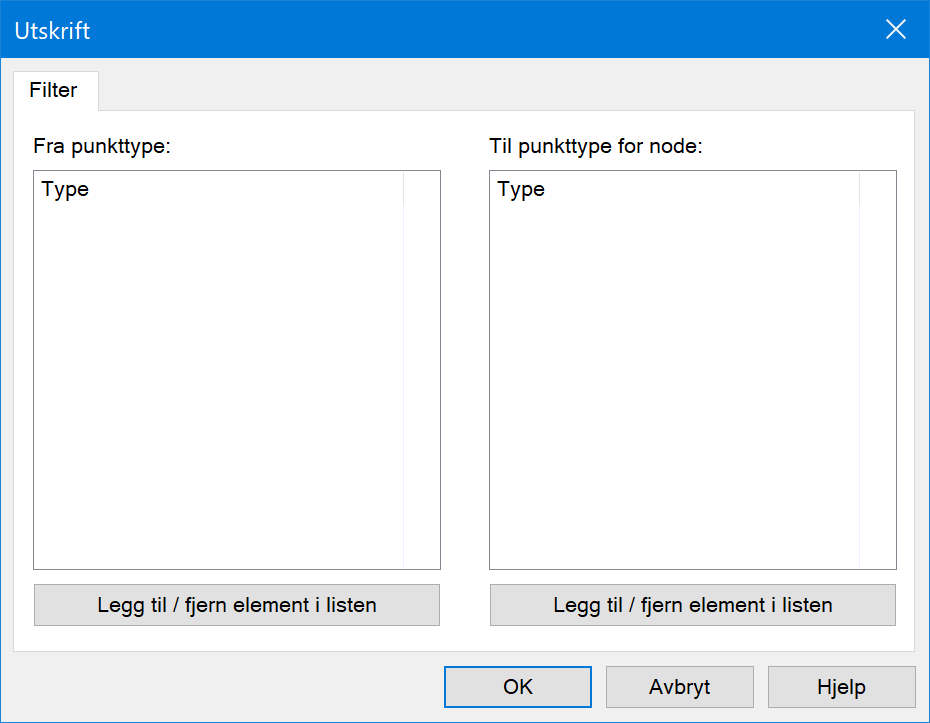Click column divider beside Type in right list

coord(859,189)
